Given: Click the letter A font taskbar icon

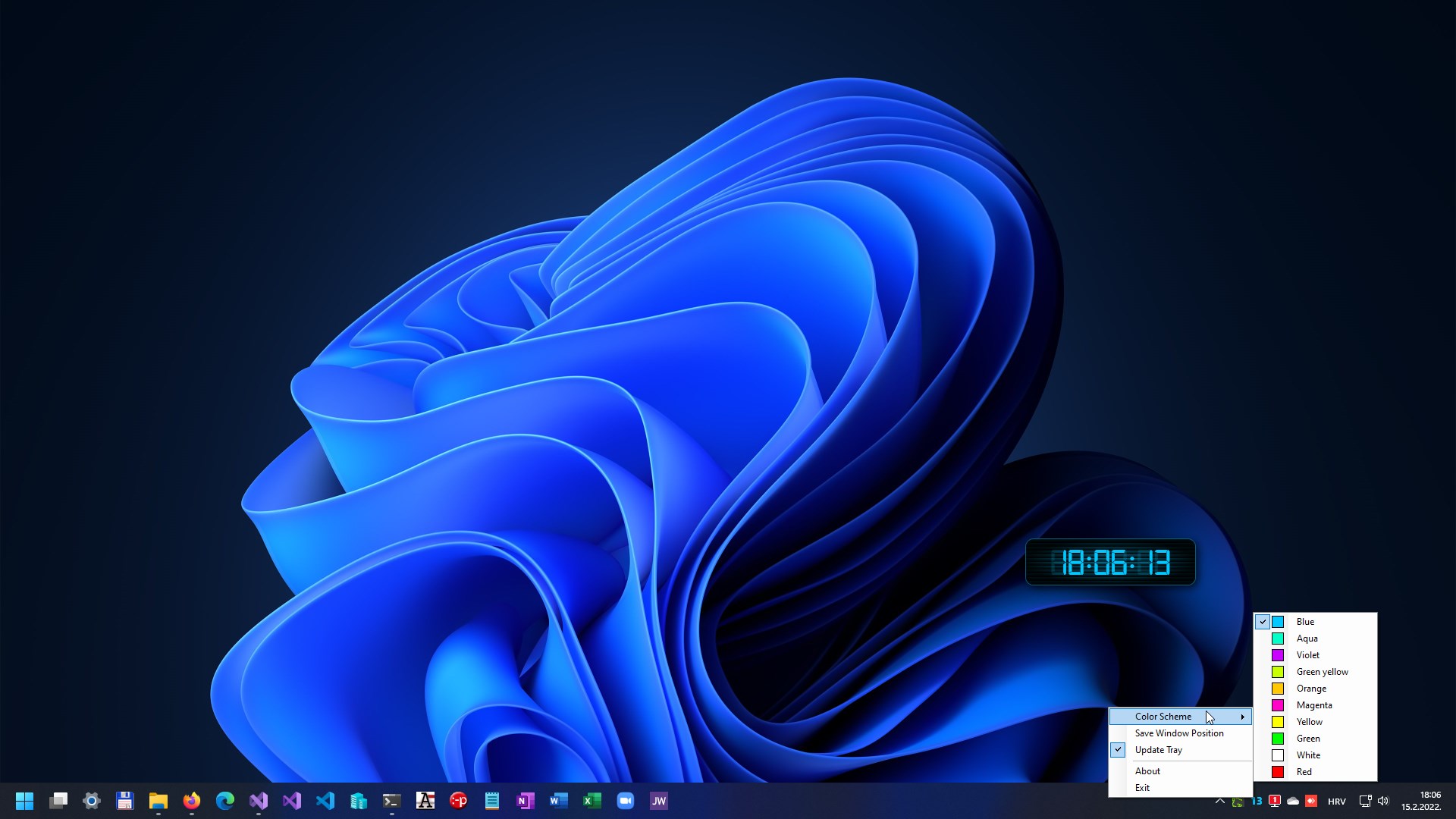Looking at the screenshot, I should tap(425, 801).
